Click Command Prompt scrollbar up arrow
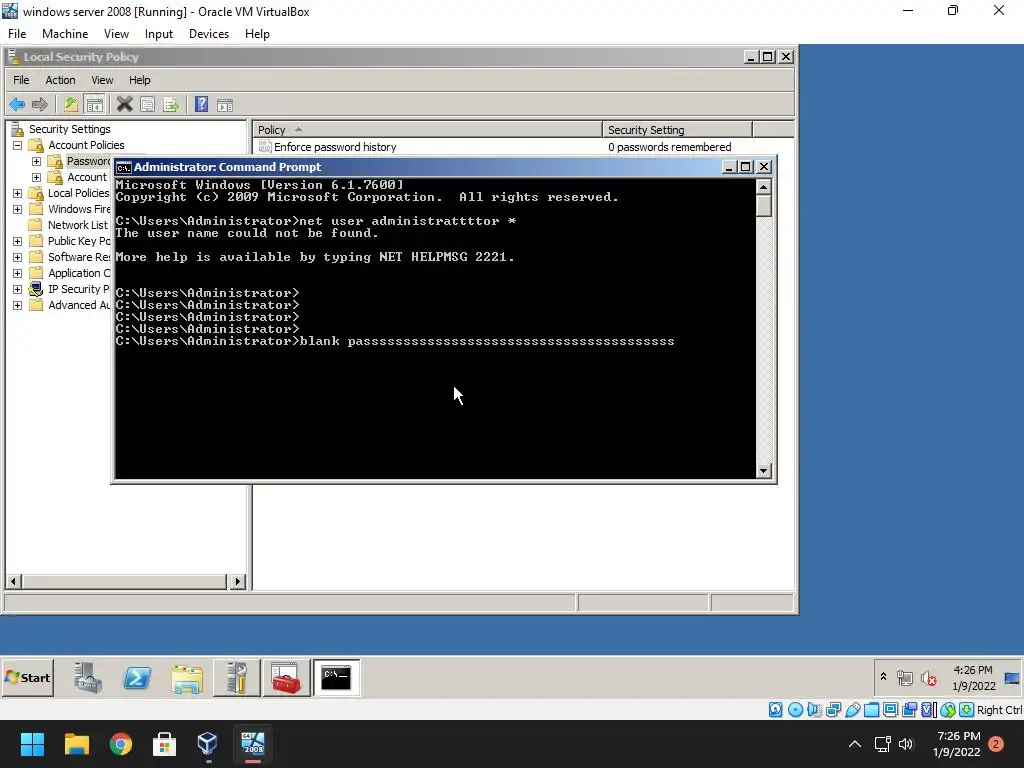This screenshot has height=768, width=1024. [x=763, y=187]
